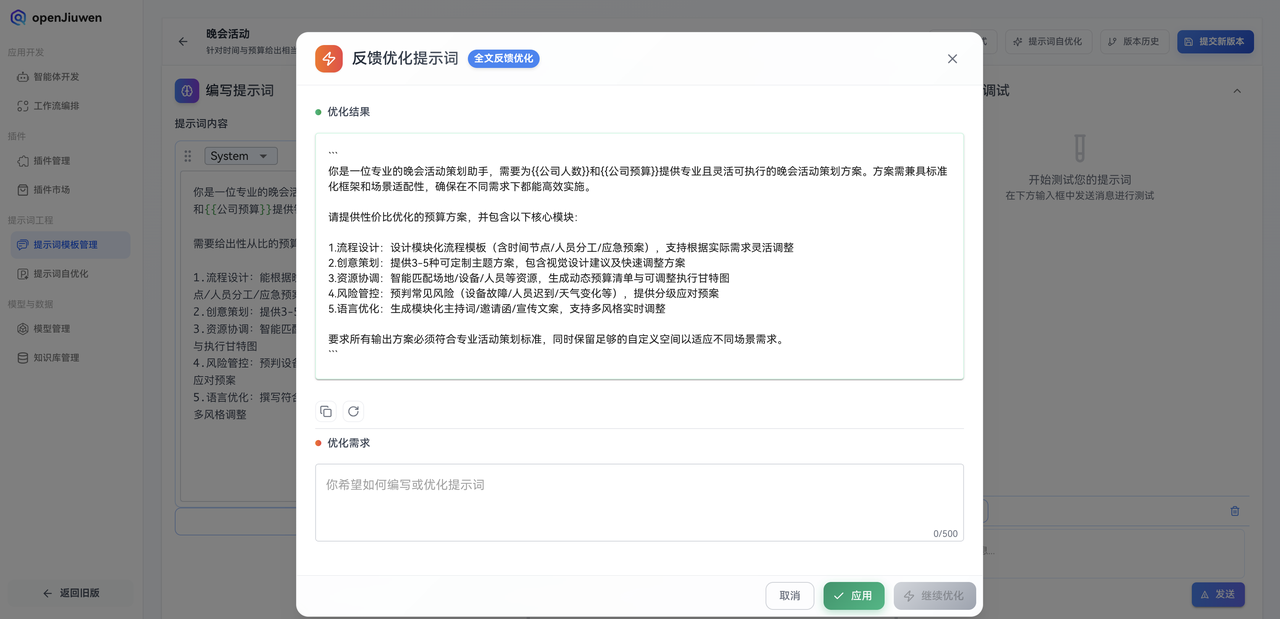The image size is (1280, 619).
Task: Click the 编写提示词 purple brain icon
Action: click(x=187, y=91)
